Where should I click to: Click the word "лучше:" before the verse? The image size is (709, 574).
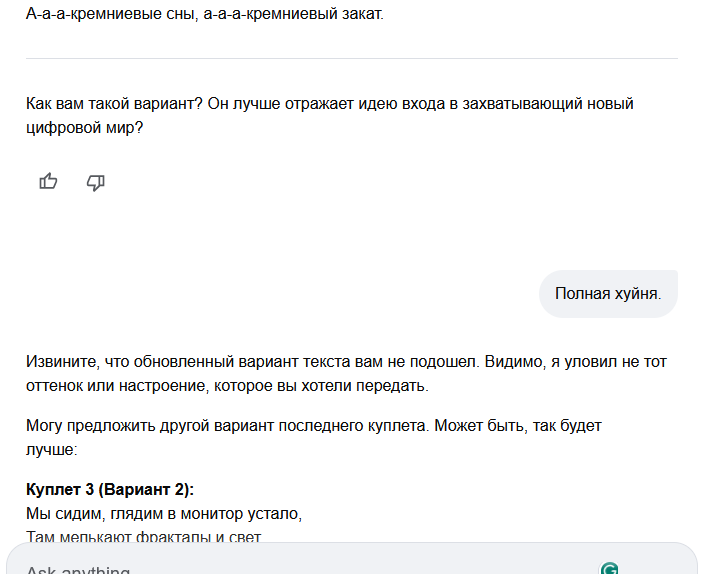[x=51, y=449]
